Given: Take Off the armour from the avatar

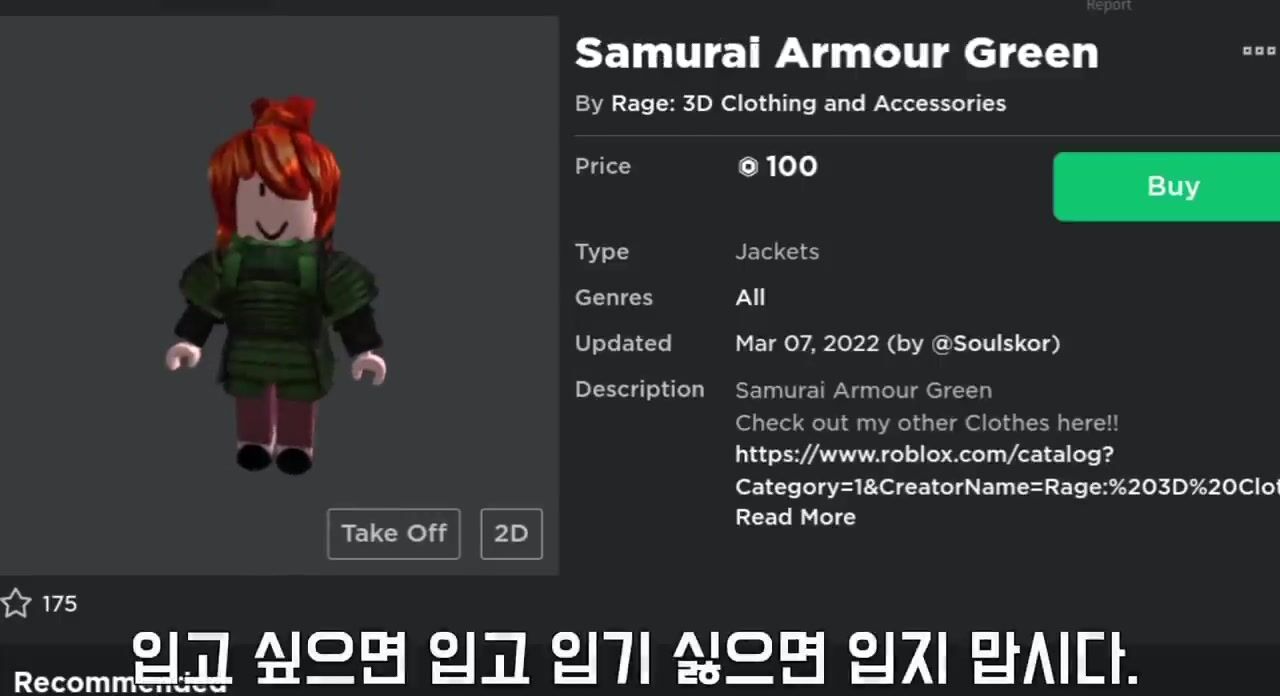Looking at the screenshot, I should pyautogui.click(x=394, y=534).
